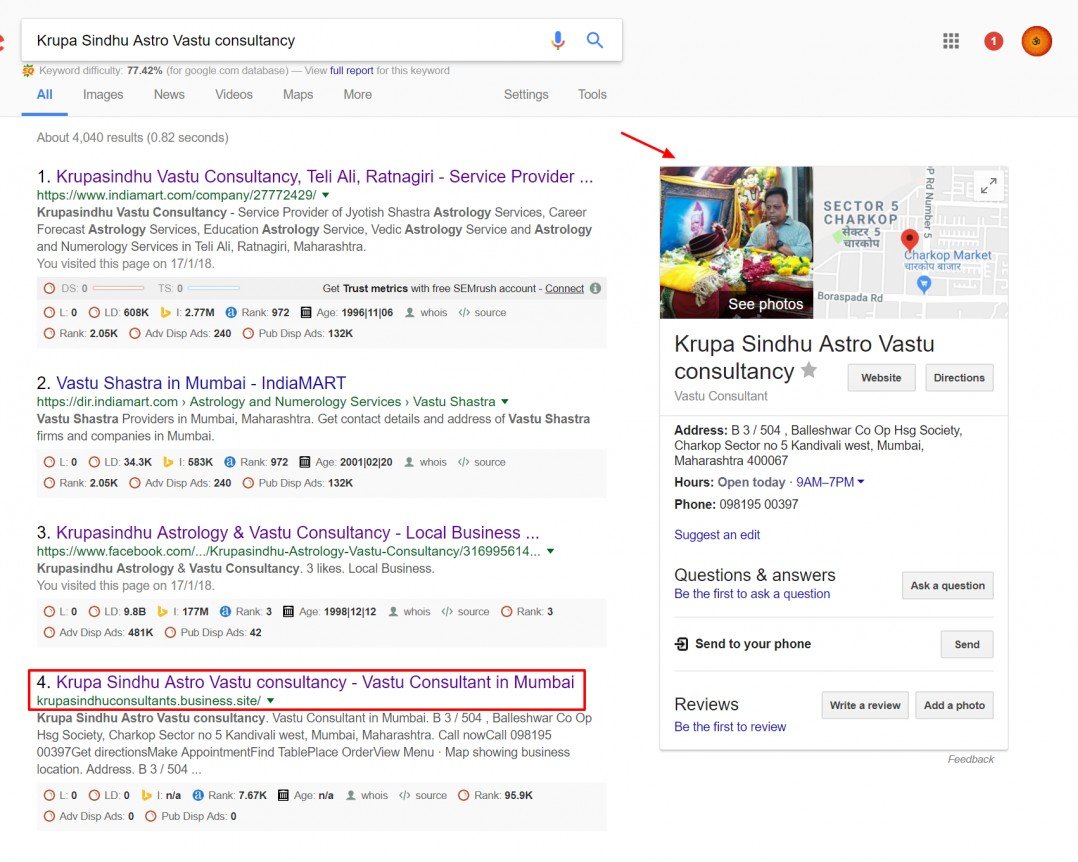
Task: Click the info icon beside Connect
Action: coord(595,288)
